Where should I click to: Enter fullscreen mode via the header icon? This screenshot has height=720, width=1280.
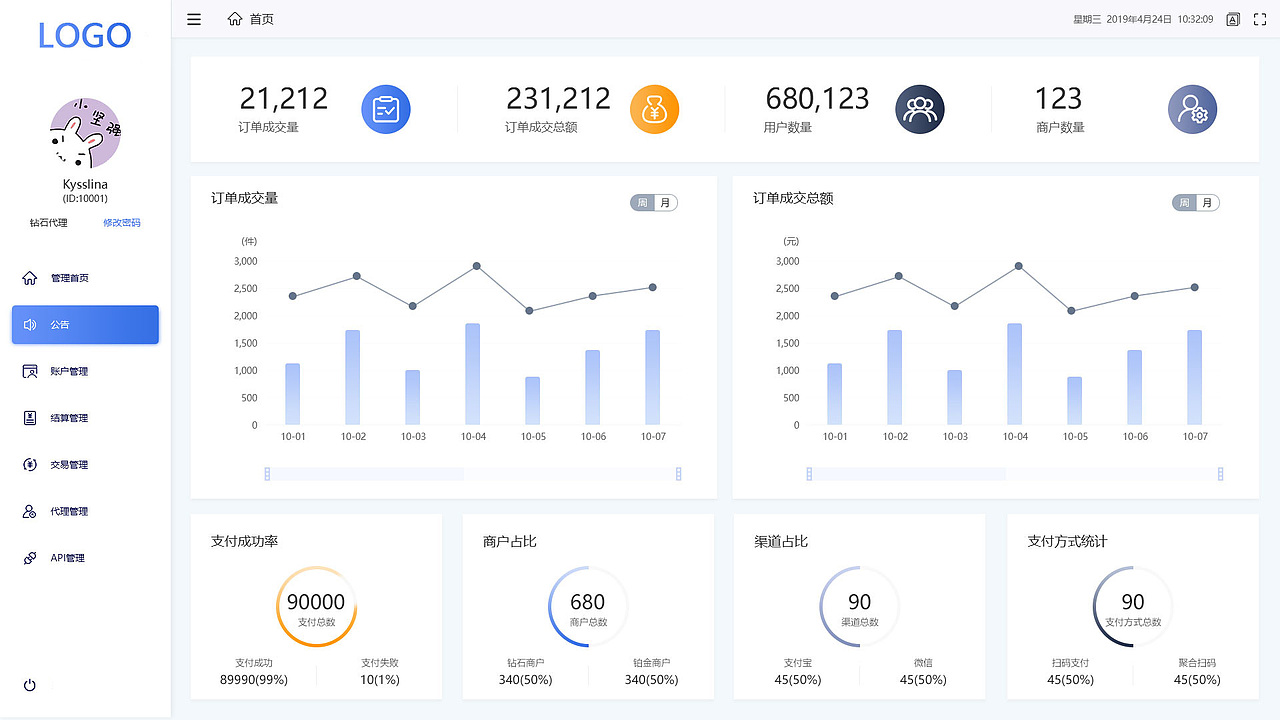[x=1260, y=19]
